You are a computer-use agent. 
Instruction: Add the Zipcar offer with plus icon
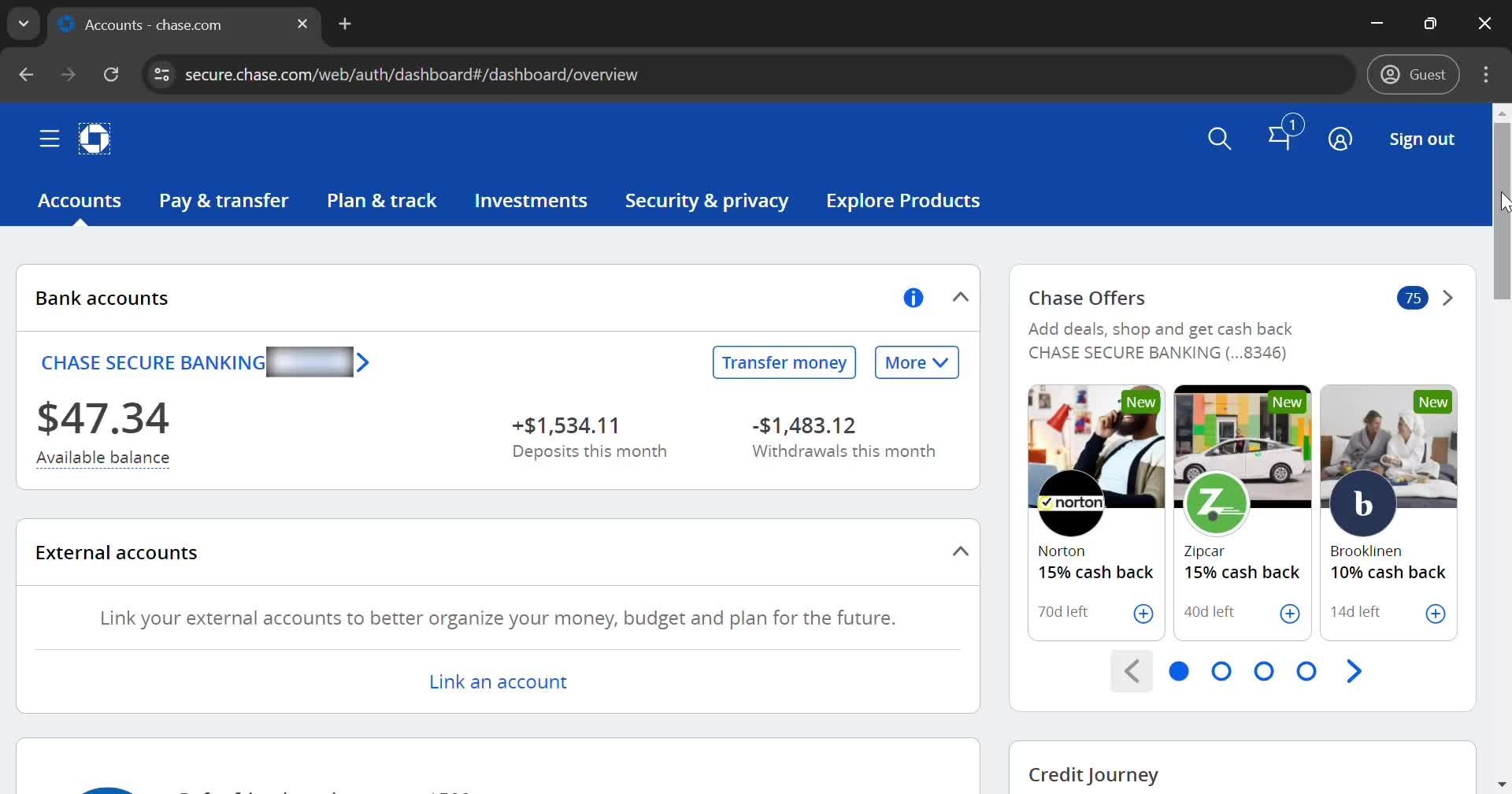(1289, 614)
